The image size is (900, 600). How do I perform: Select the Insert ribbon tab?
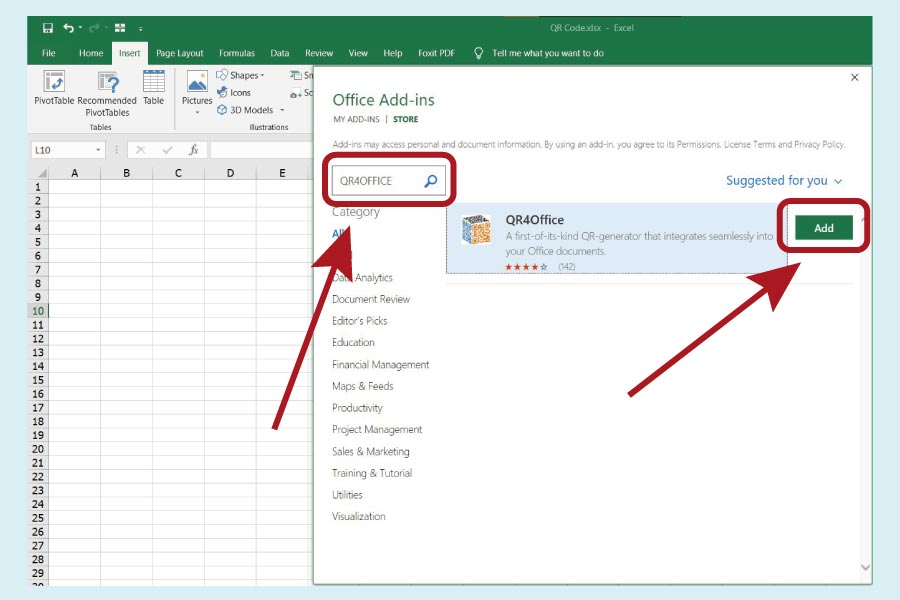tap(130, 53)
